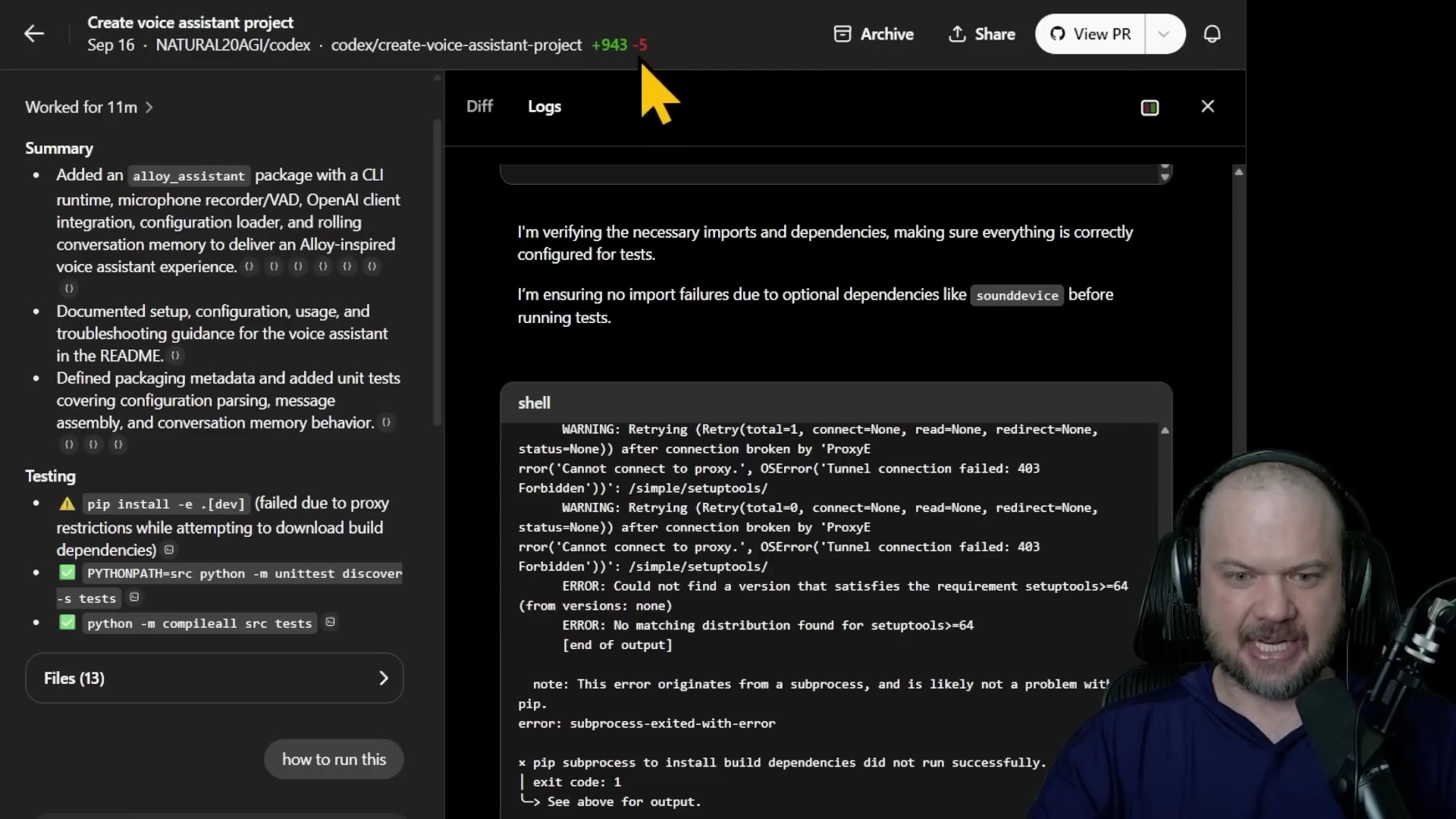
Task: Click code citation right after memory behavior text
Action: [x=386, y=422]
